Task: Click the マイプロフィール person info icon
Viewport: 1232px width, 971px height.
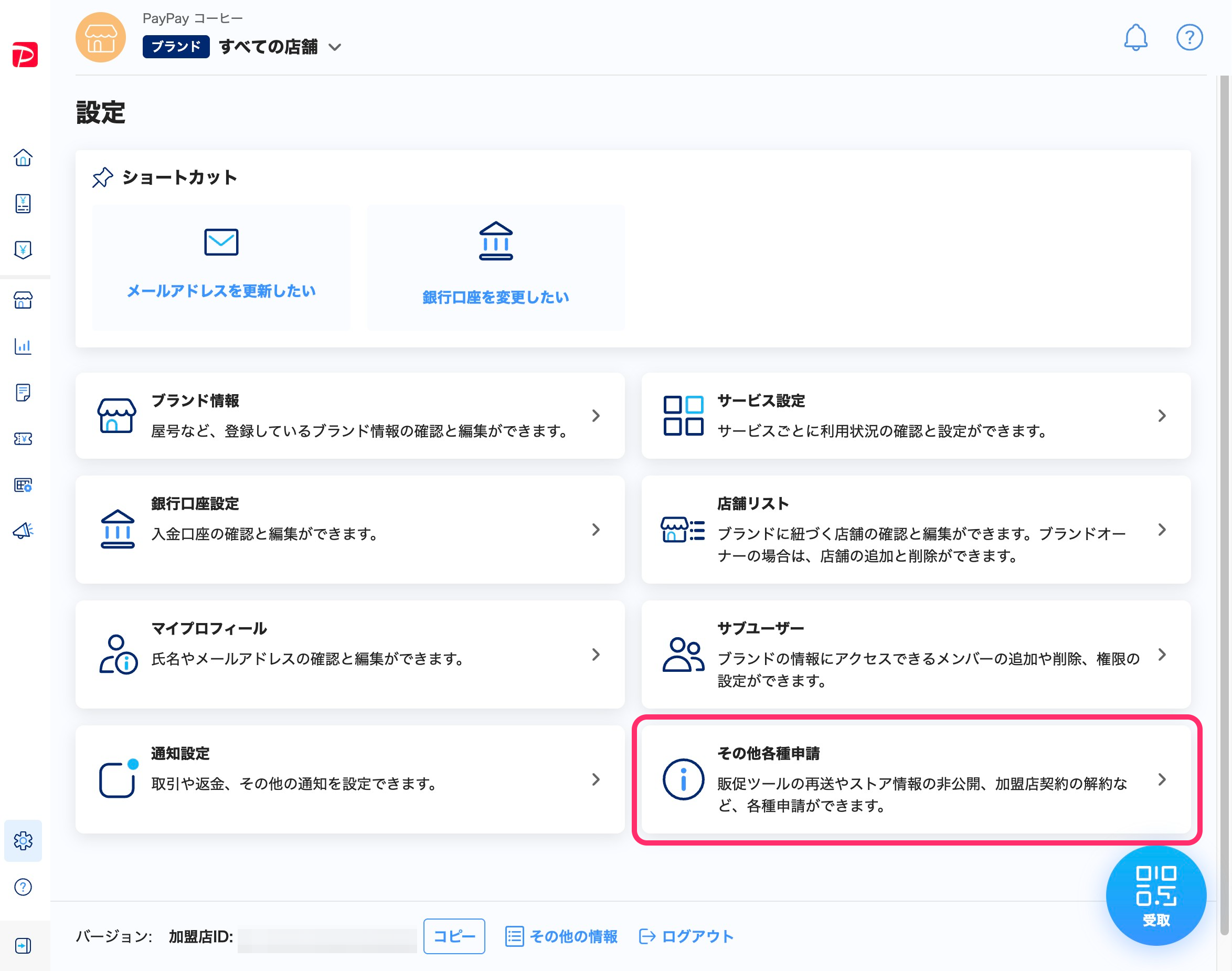Action: click(118, 655)
